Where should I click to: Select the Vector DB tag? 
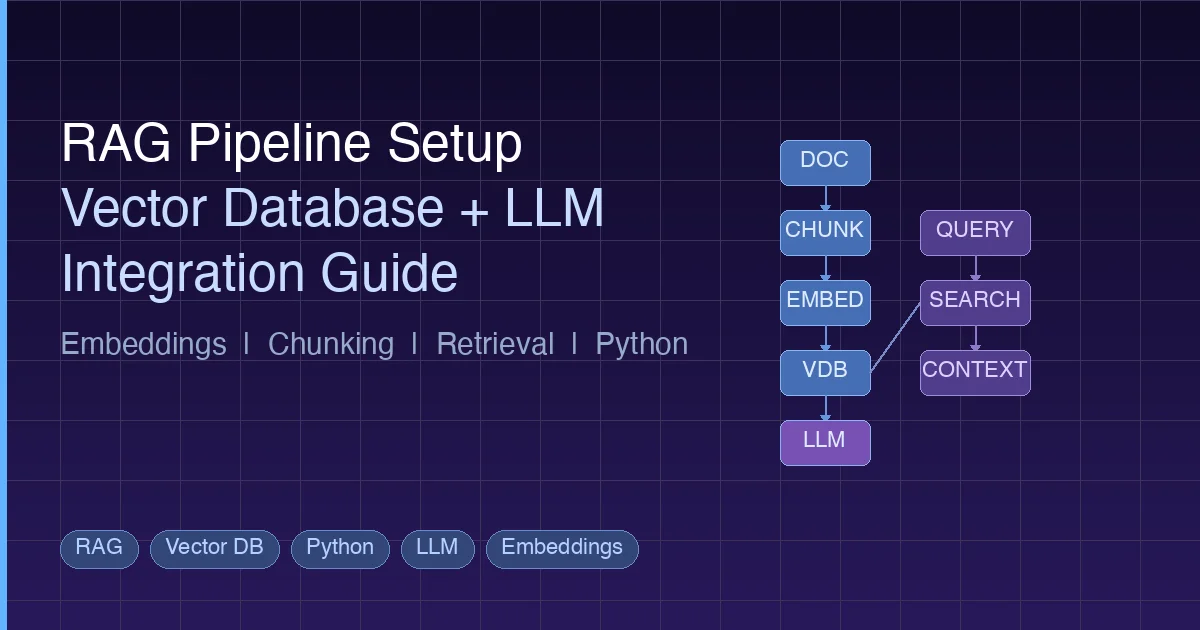click(214, 548)
